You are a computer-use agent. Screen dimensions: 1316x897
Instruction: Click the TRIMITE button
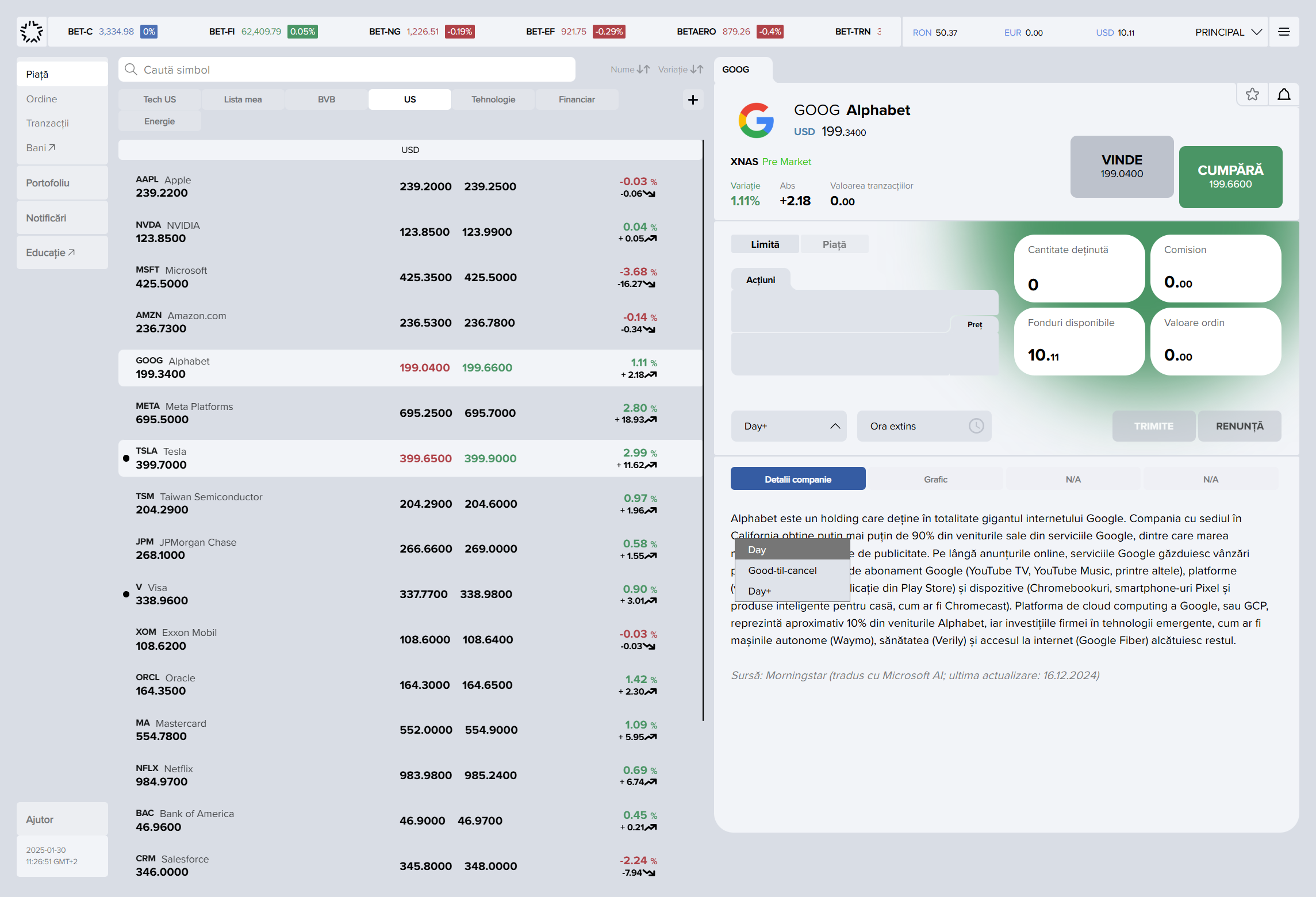click(x=1154, y=426)
